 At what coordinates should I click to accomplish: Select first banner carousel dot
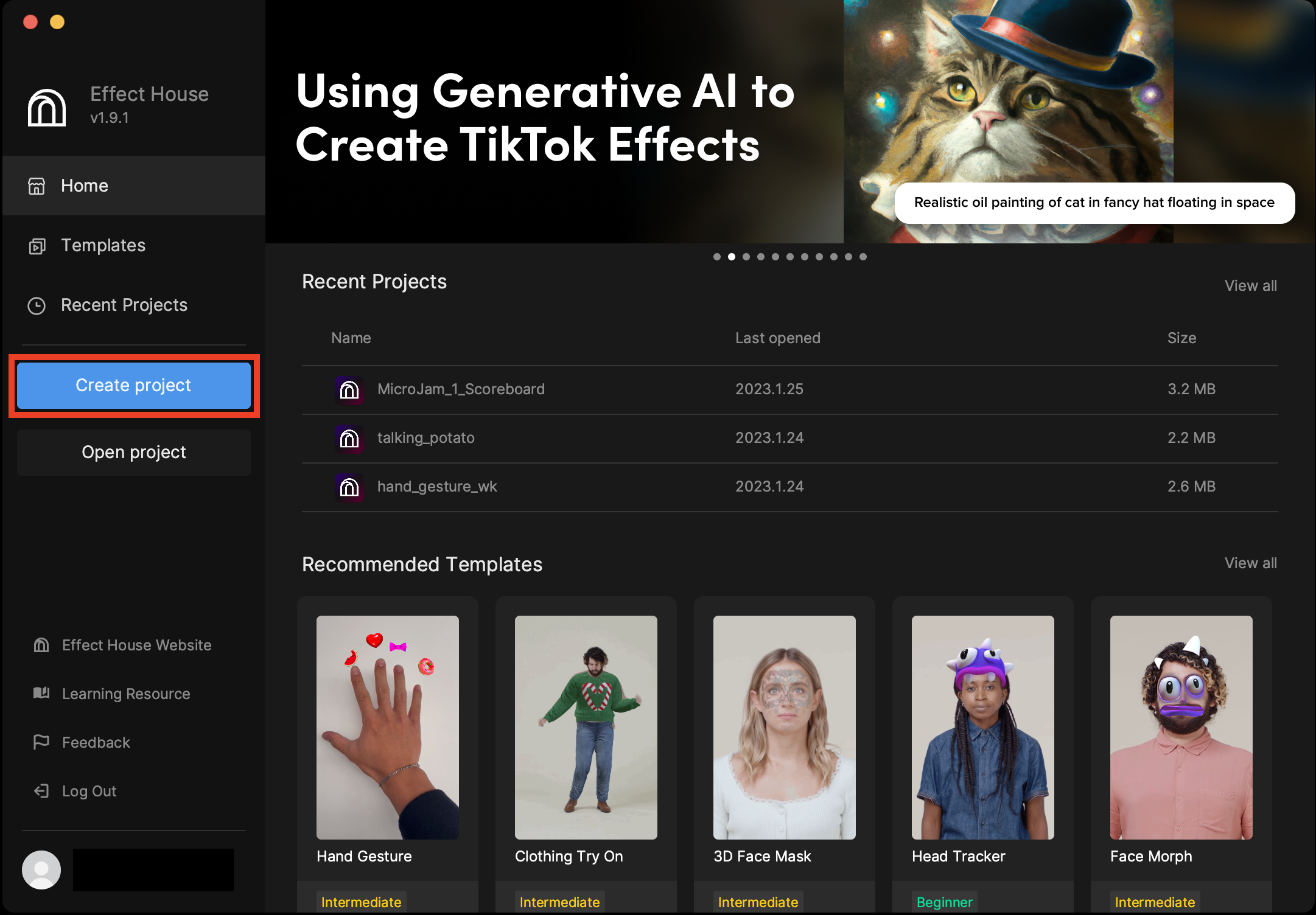(717, 257)
